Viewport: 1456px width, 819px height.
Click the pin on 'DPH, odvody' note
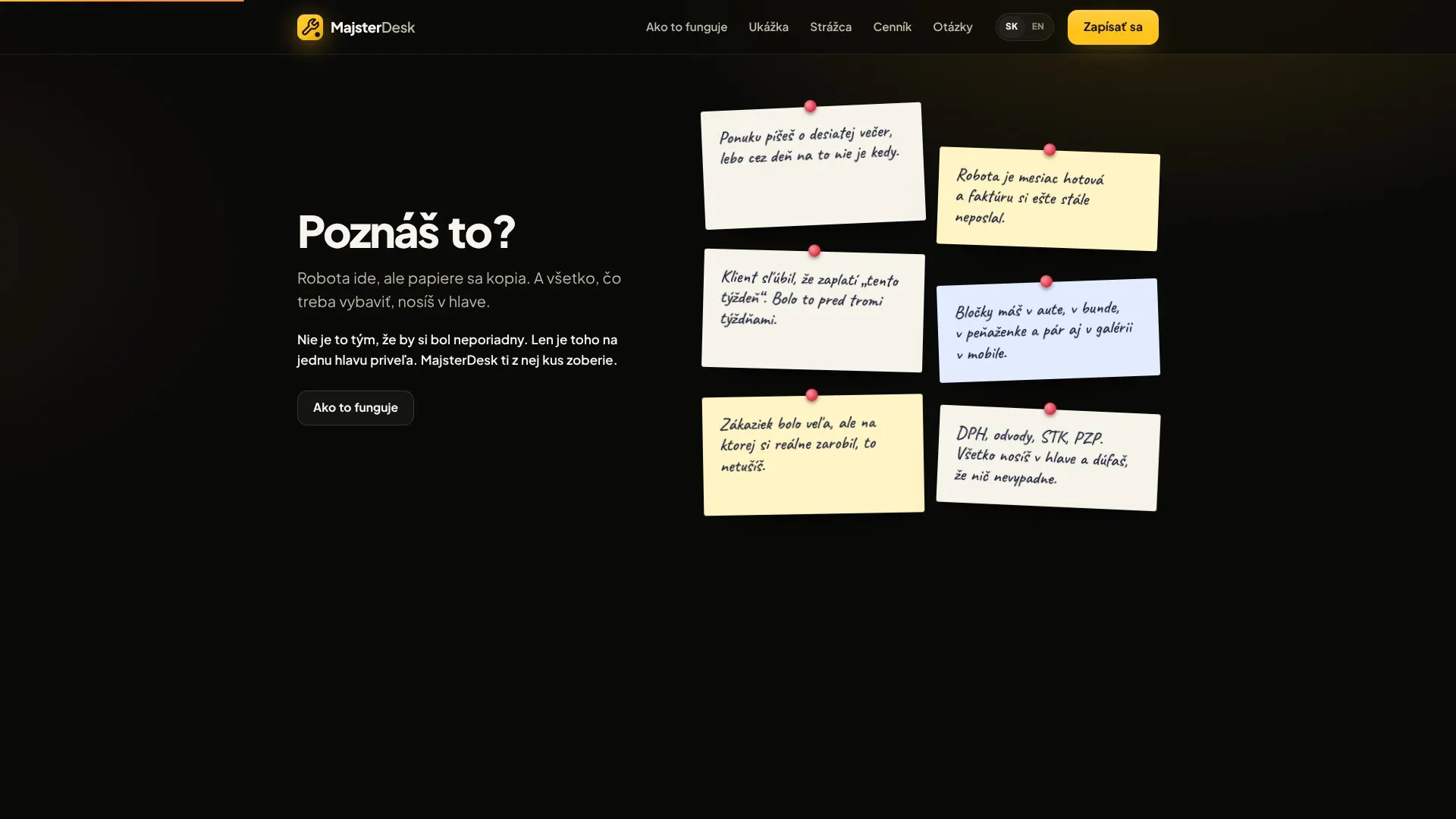1050,409
